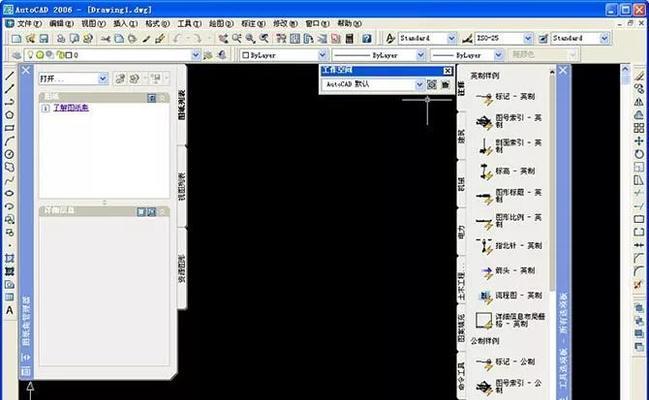Open the Standard text style dropdown
Viewport: 649px width, 400px height.
452,39
